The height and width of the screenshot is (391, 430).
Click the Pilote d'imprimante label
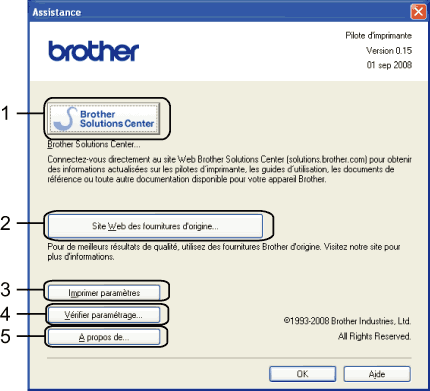[378, 36]
